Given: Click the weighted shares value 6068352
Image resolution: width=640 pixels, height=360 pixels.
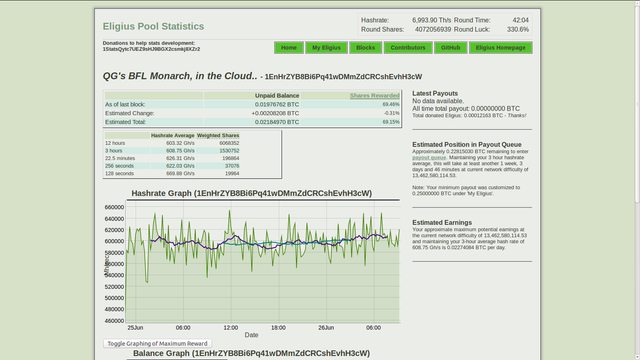Looking at the screenshot, I should 229,143.
